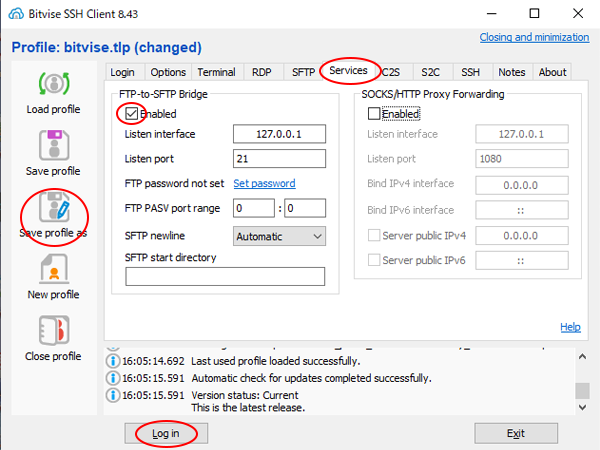Click 'Automatic check for updates completed successfully.' text
600x450 pixels.
(x=311, y=378)
